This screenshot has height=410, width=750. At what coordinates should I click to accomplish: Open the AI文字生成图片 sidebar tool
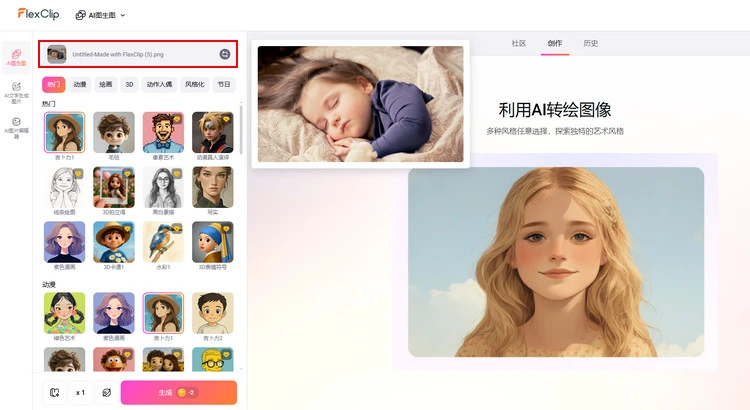tap(16, 91)
